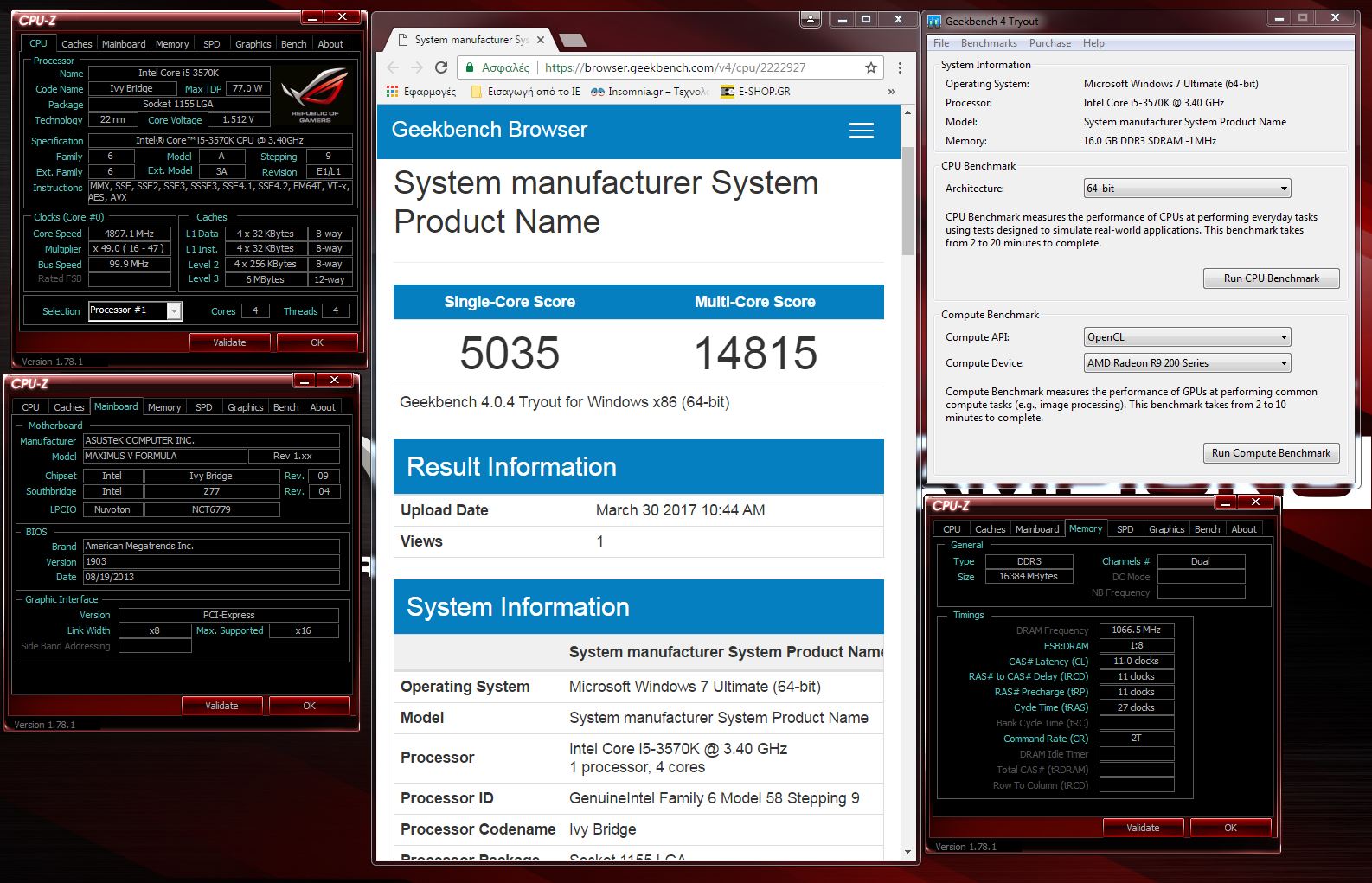Image resolution: width=1372 pixels, height=883 pixels.
Task: Click the Chrome user profile icon
Action: point(811,18)
